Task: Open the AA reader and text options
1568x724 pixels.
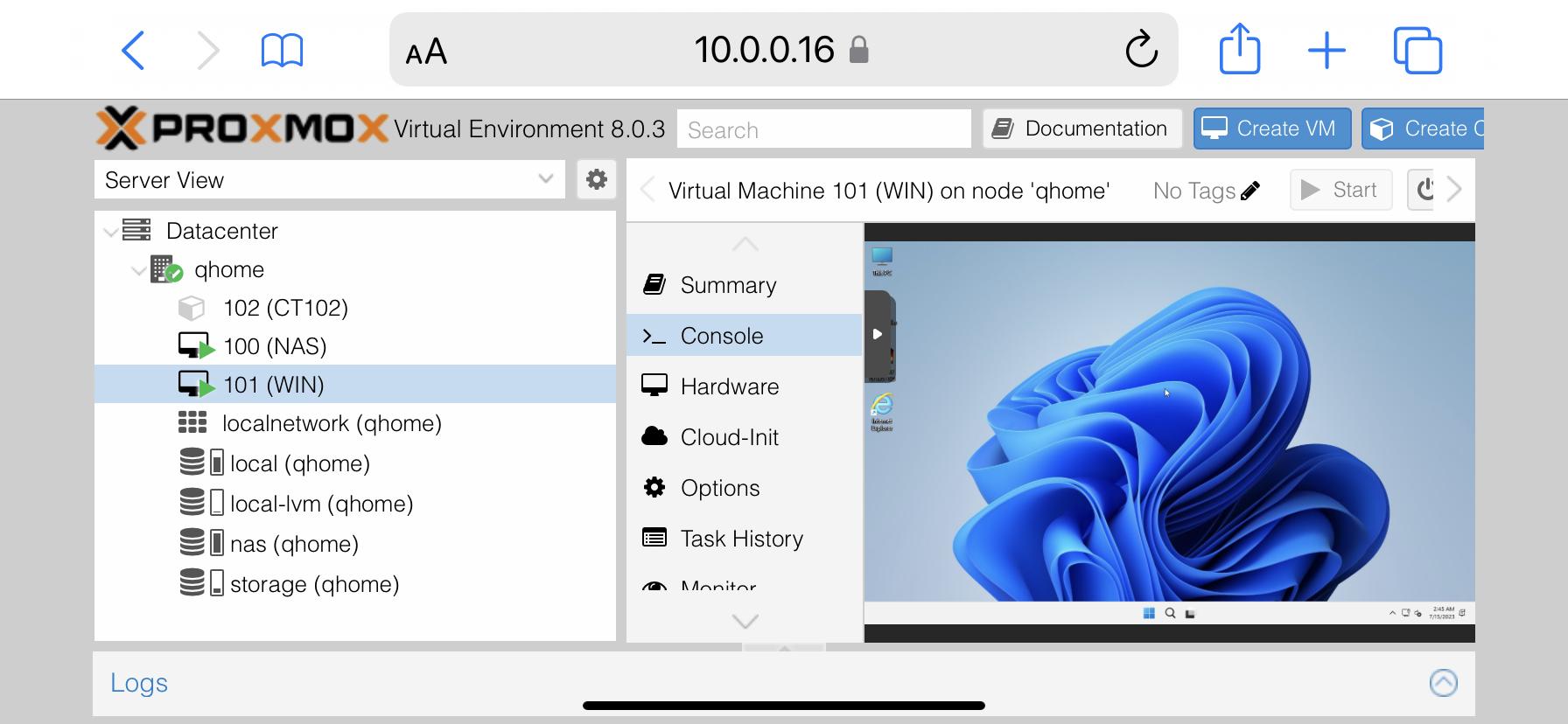Action: pyautogui.click(x=426, y=52)
